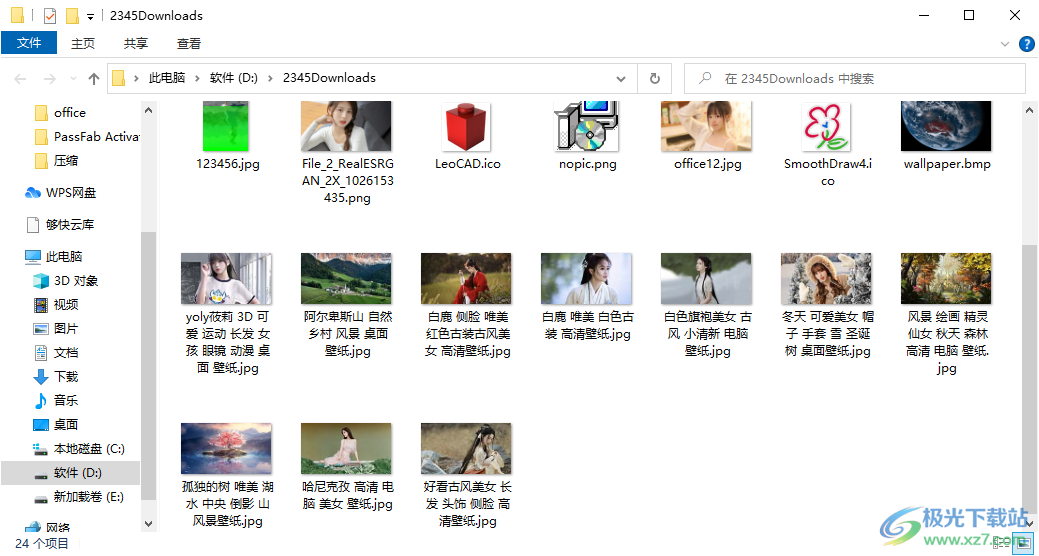Image resolution: width=1039 pixels, height=556 pixels.
Task: Open the 文件 menu
Action: (x=29, y=43)
